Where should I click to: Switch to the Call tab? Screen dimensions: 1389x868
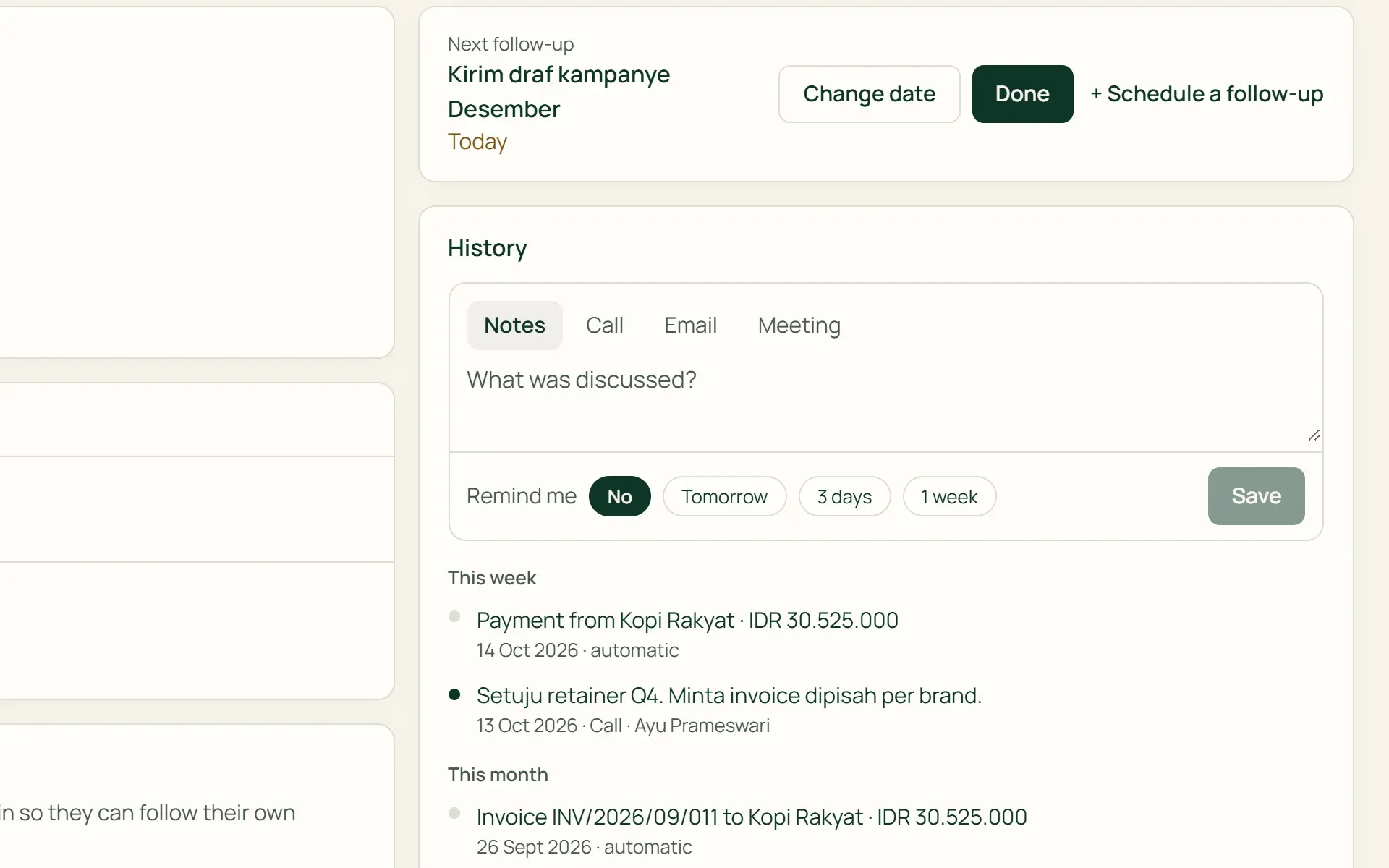coord(604,325)
